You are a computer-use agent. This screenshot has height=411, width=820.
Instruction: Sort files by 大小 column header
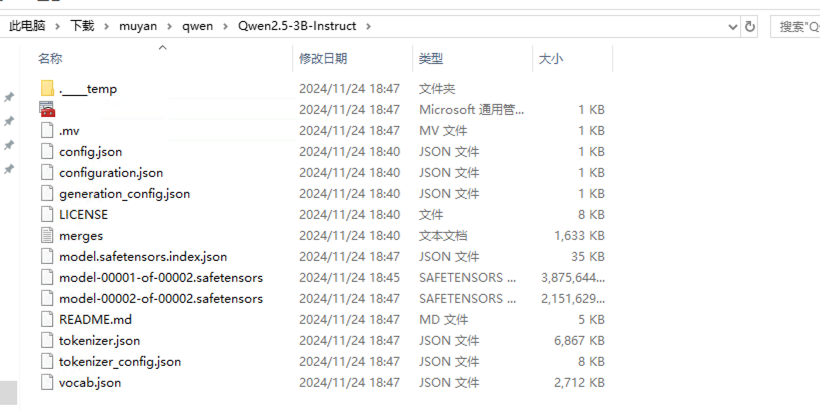point(550,59)
